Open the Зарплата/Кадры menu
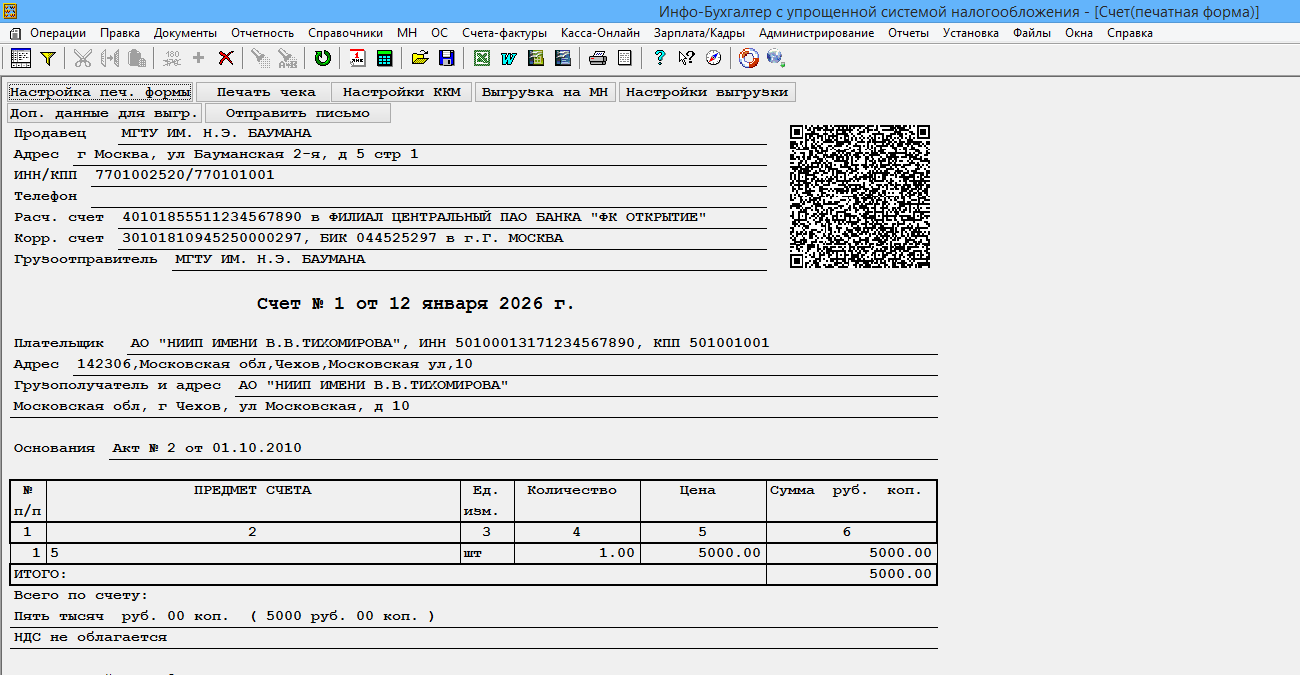This screenshot has width=1300, height=675. [x=699, y=33]
